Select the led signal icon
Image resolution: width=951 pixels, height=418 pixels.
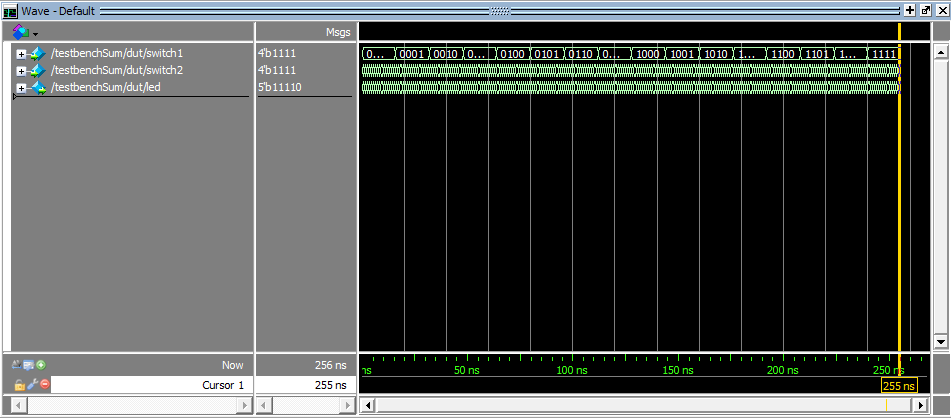click(x=37, y=88)
